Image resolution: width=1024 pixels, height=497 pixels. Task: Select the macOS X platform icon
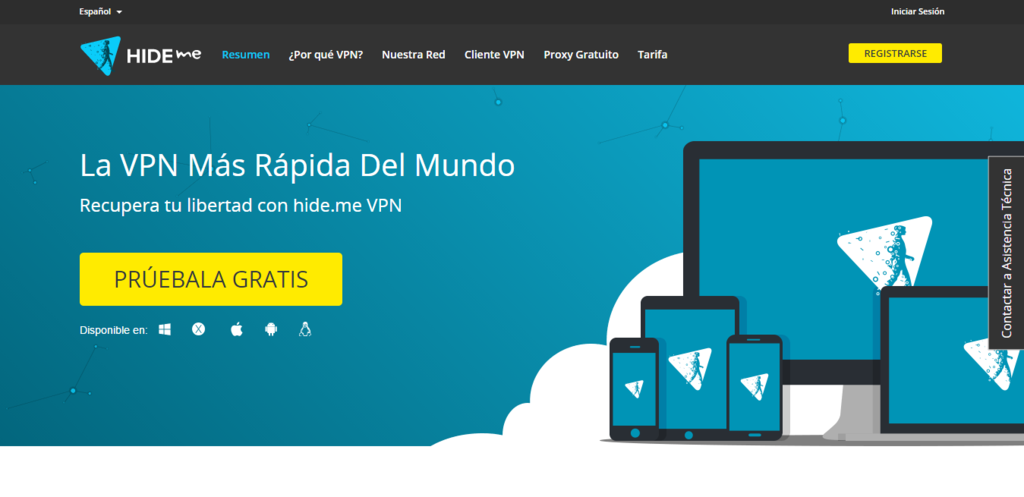(x=199, y=330)
